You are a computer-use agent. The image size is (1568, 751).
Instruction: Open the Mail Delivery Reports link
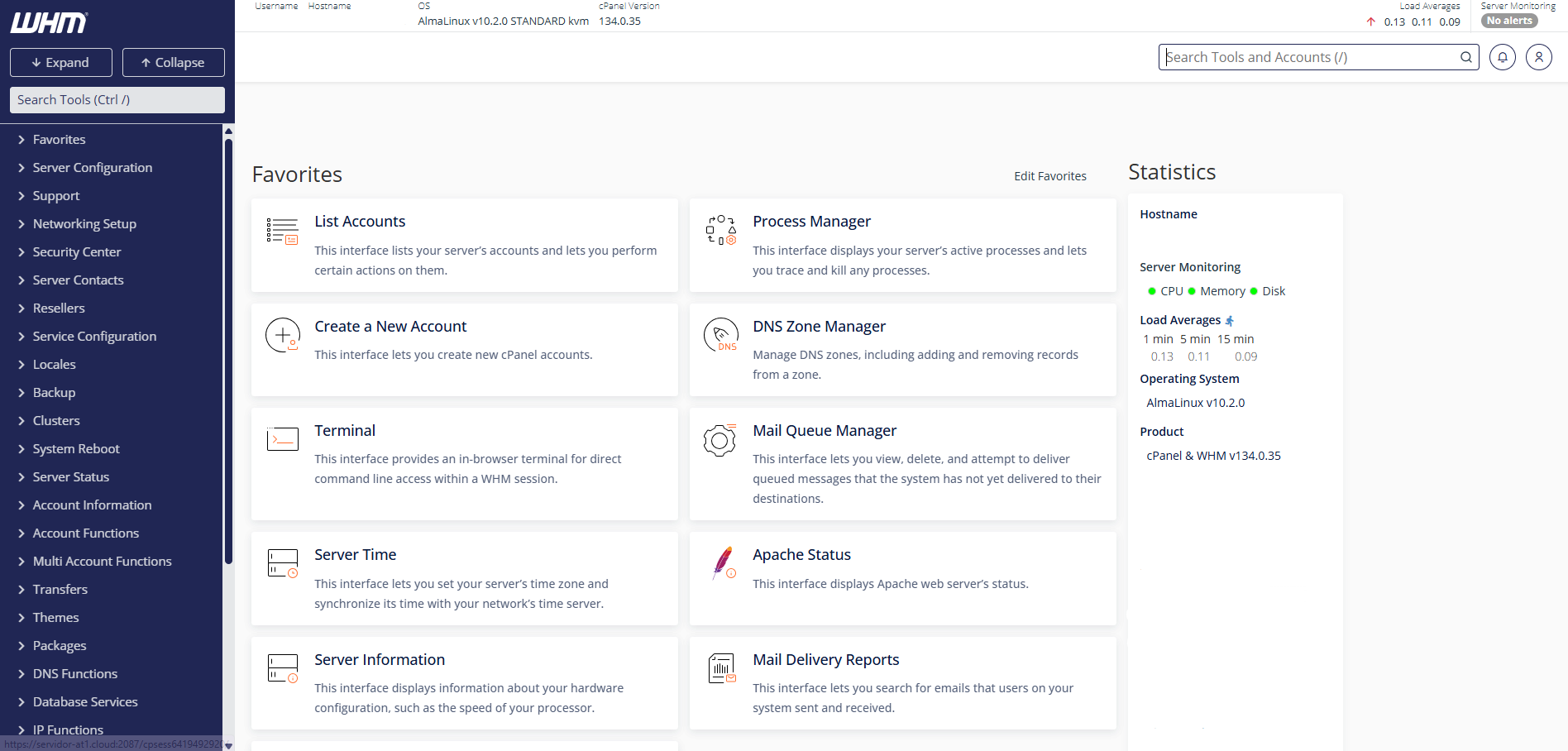tap(825, 660)
